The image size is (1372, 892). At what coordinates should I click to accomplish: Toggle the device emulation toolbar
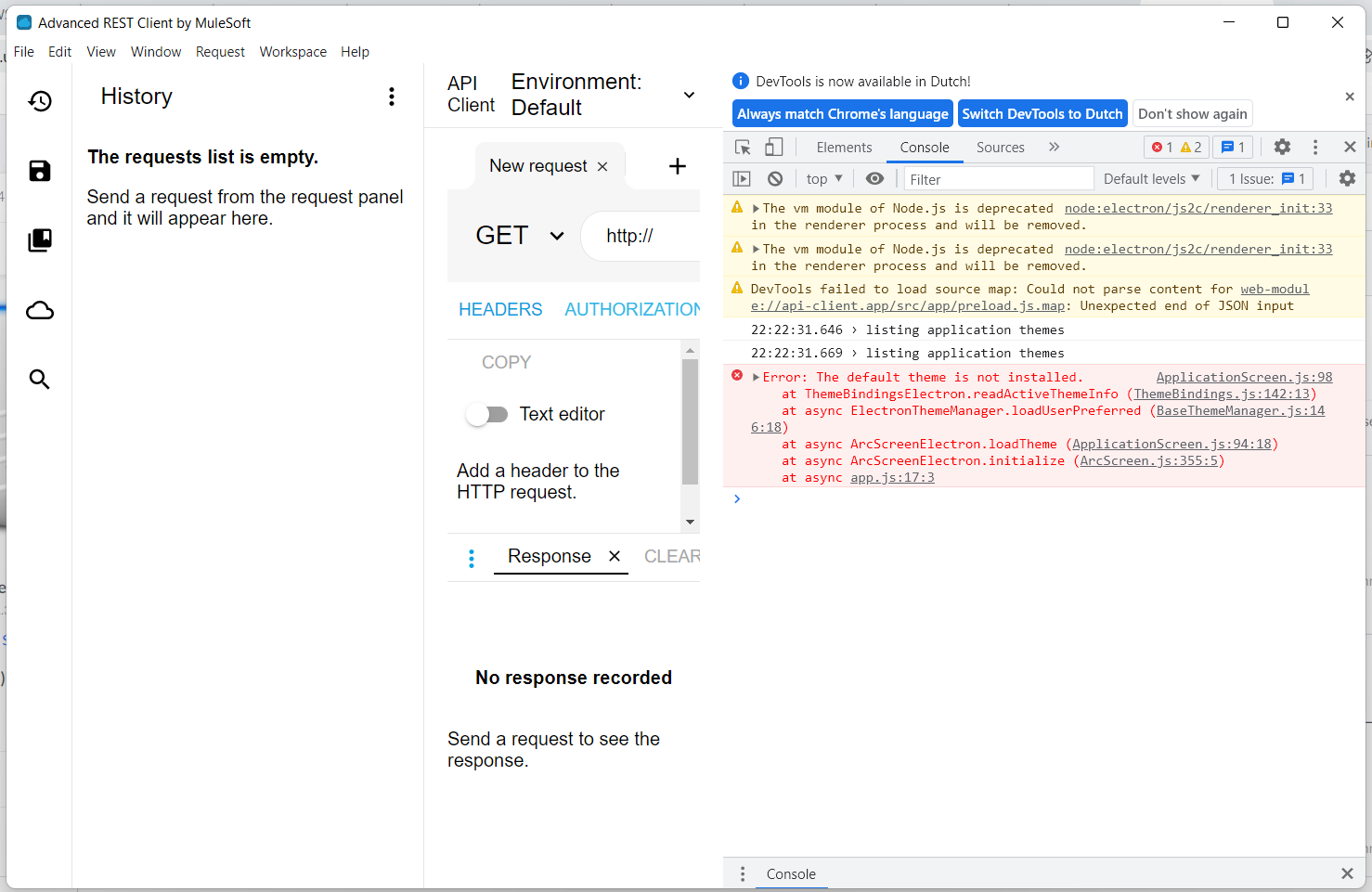point(775,147)
